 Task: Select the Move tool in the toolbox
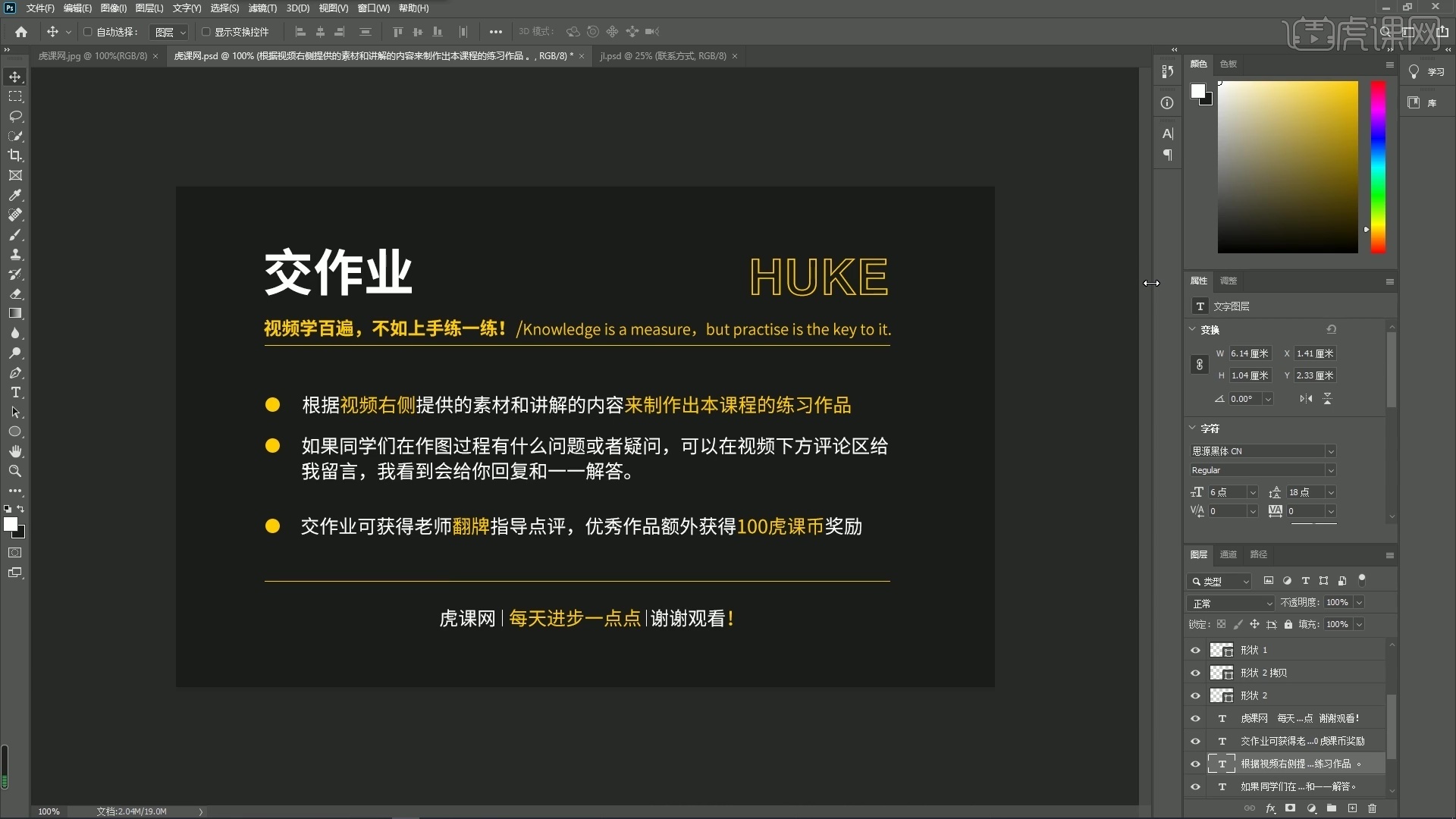coord(15,77)
